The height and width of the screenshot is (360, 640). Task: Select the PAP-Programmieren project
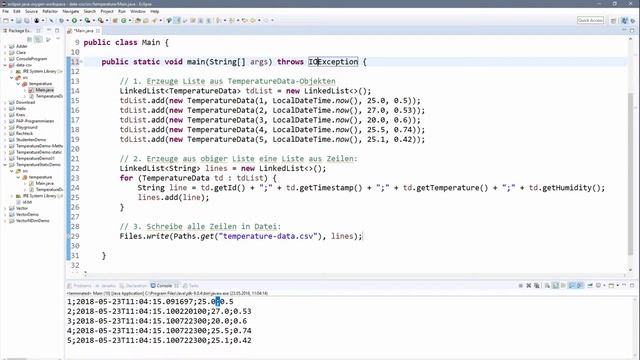point(35,121)
